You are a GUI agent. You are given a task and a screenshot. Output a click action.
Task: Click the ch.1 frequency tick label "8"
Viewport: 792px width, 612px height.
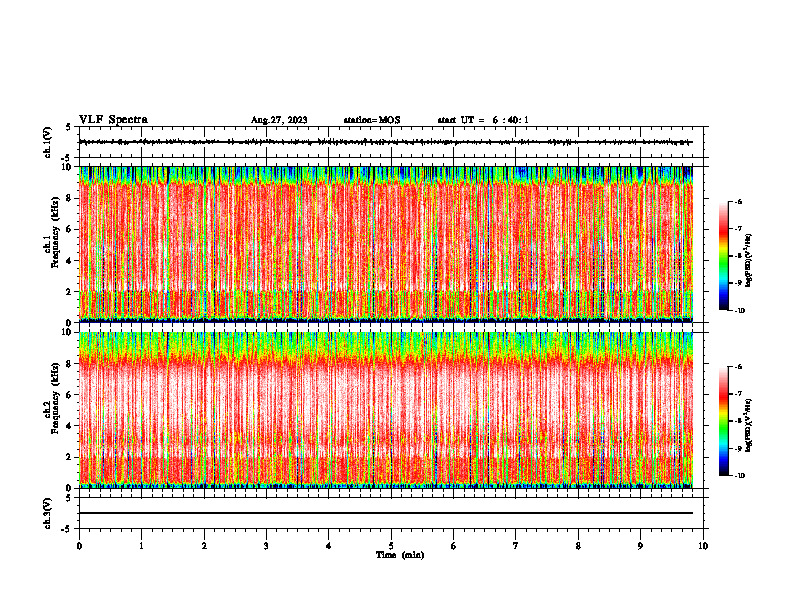click(70, 198)
